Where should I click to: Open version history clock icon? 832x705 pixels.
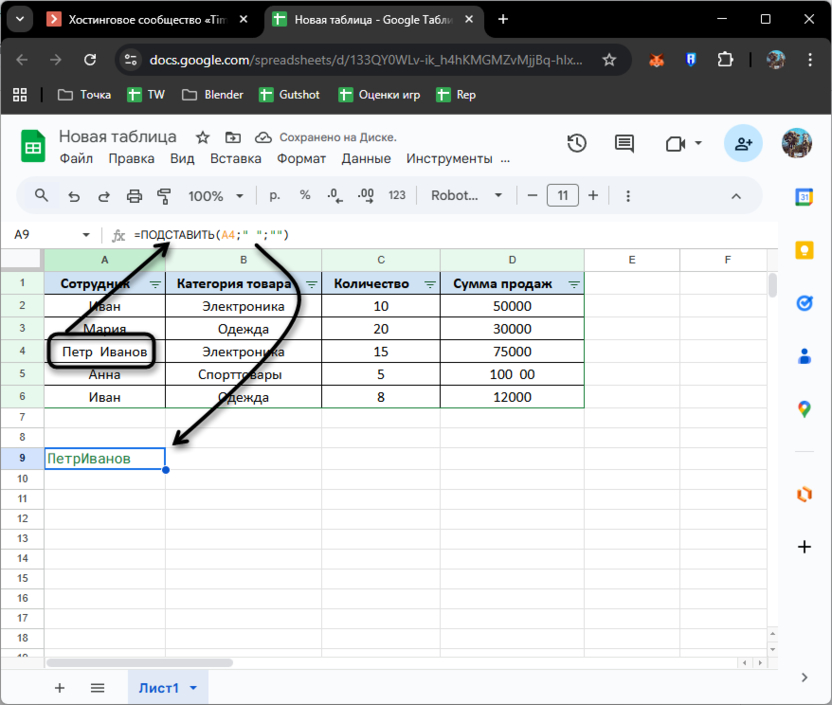coord(577,144)
